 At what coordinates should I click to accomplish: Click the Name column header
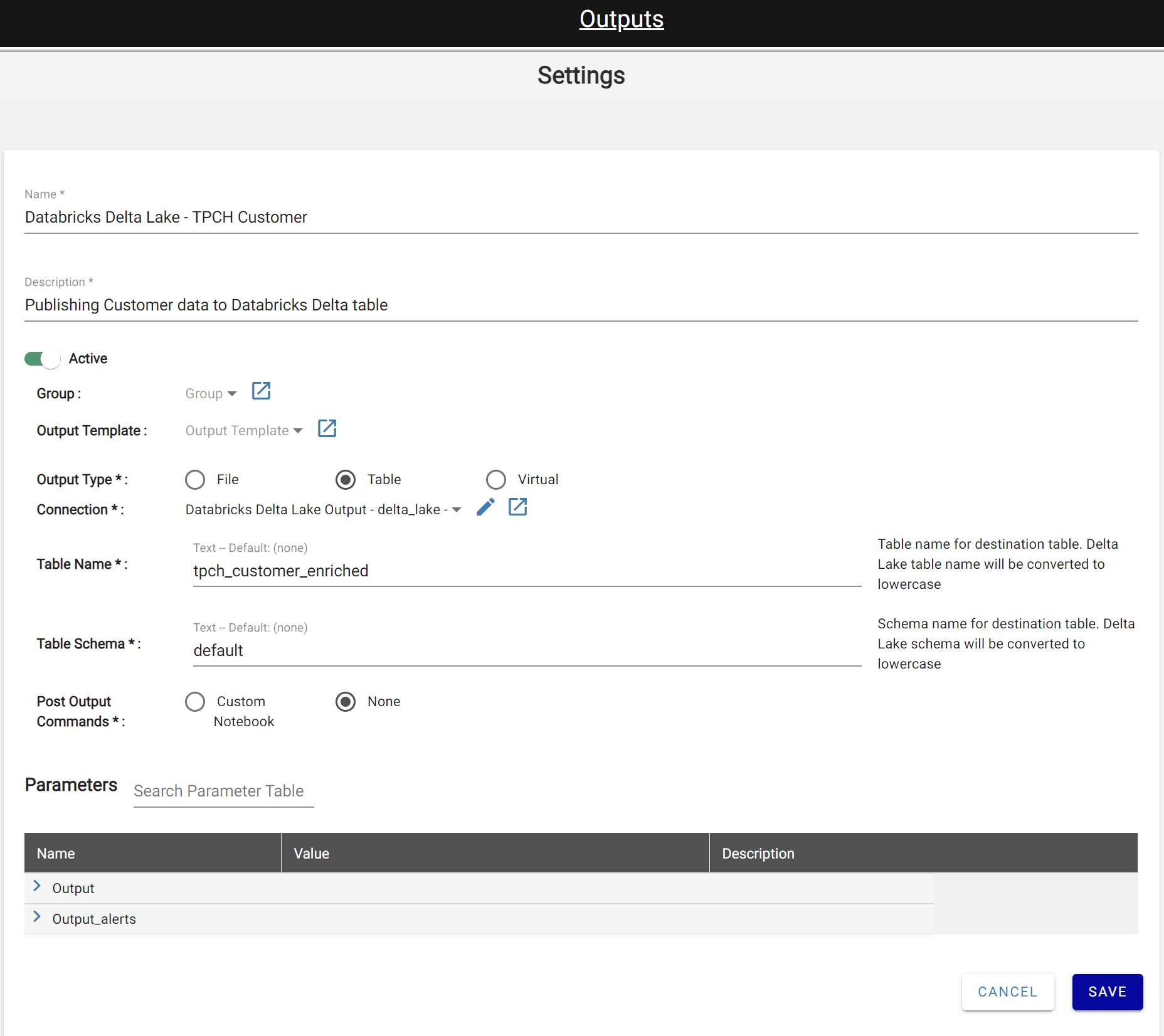click(x=152, y=854)
